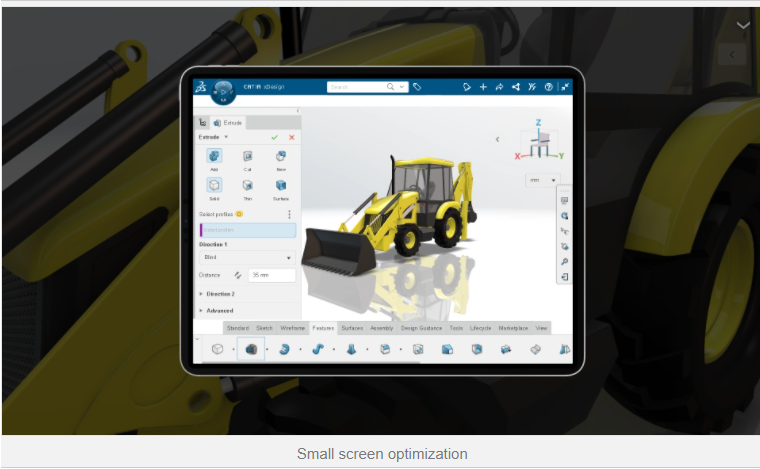Image resolution: width=760 pixels, height=469 pixels.
Task: Flip the extrude direction next to Distance
Action: tap(238, 274)
